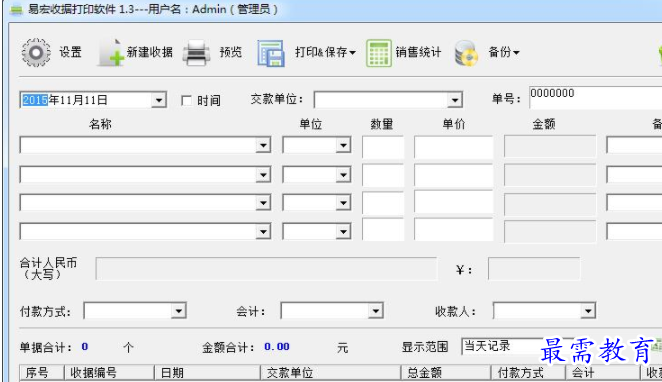Click the 新建收据 toolbar label
662x382 pixels.
coord(149,52)
